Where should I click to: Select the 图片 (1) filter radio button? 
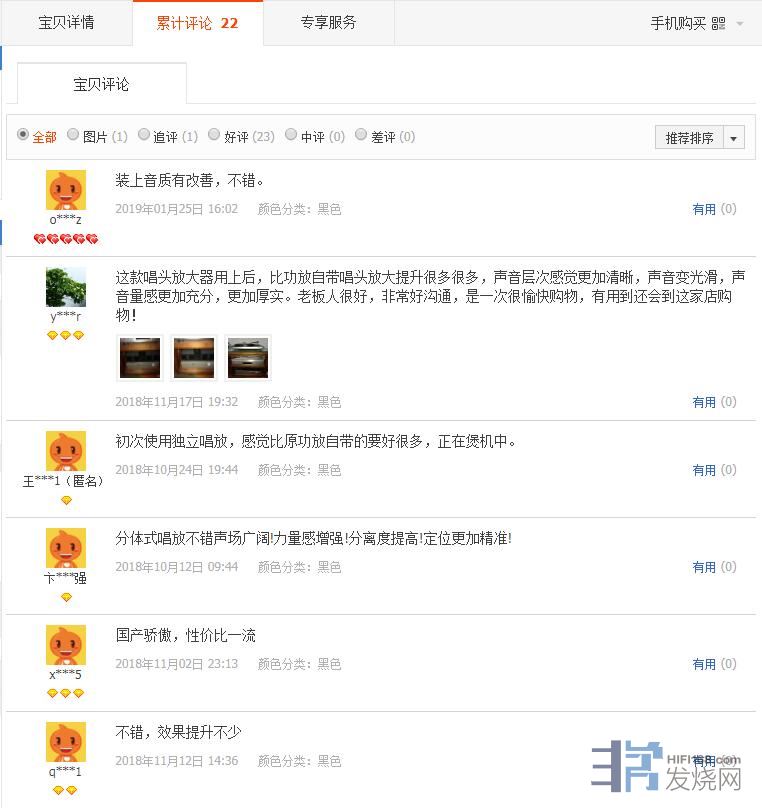click(73, 134)
